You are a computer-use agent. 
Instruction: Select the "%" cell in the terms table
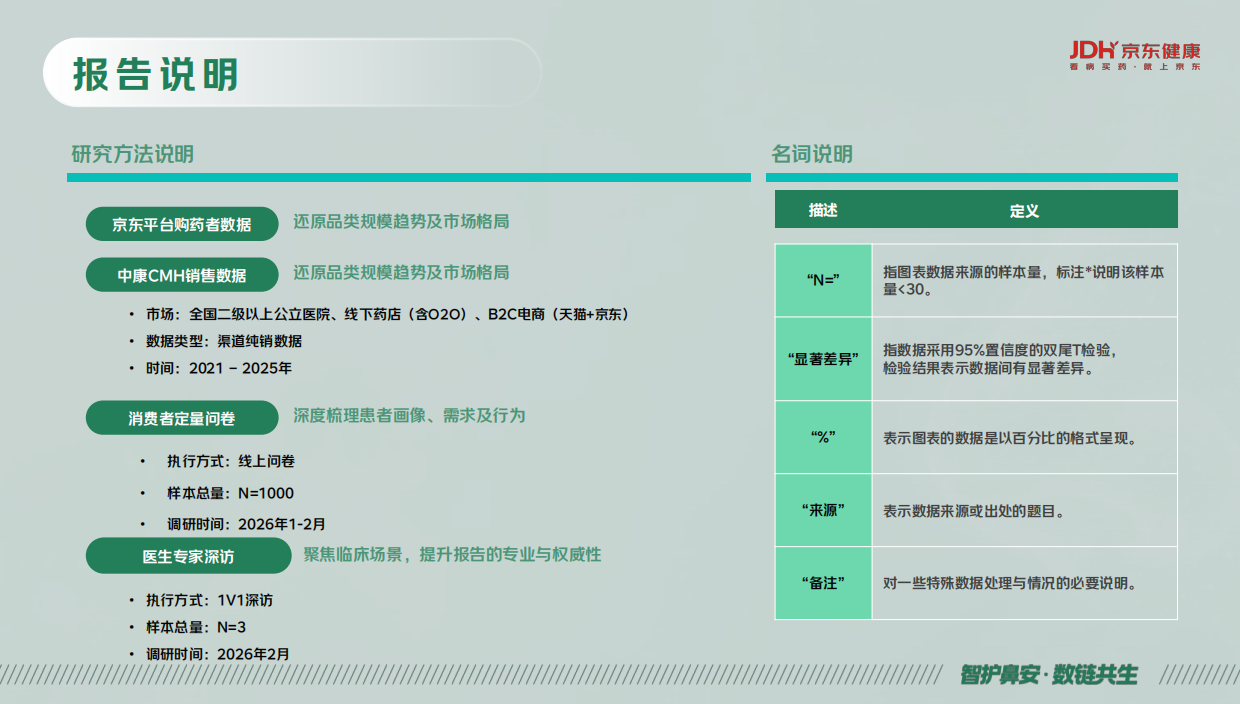point(822,437)
